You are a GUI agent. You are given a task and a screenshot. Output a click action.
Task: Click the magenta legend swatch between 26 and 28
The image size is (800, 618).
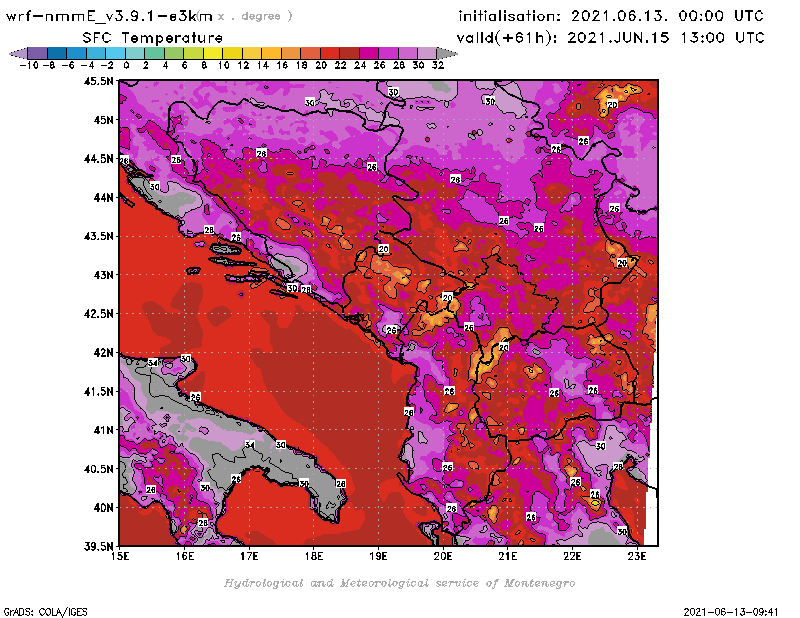click(388, 53)
